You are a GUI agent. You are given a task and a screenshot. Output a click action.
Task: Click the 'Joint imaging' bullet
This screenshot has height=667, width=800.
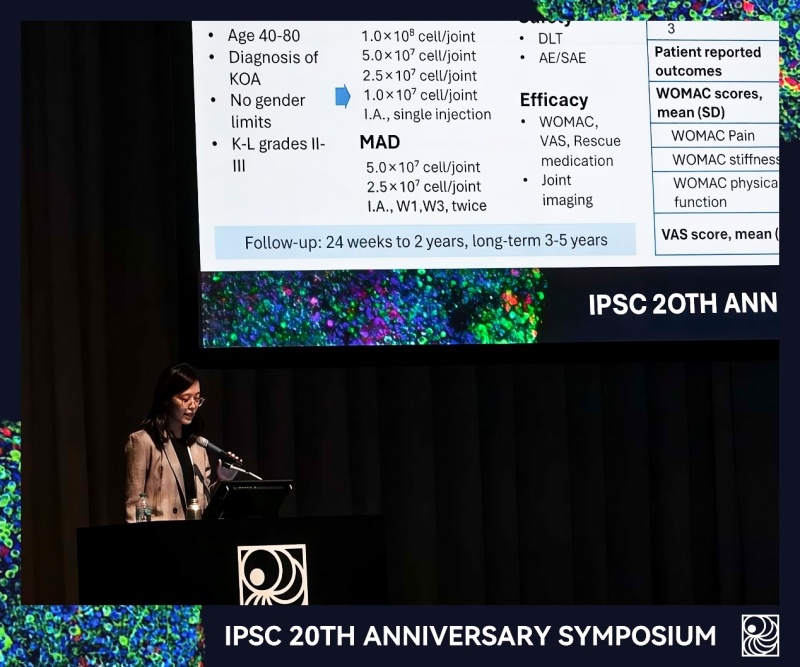point(567,190)
